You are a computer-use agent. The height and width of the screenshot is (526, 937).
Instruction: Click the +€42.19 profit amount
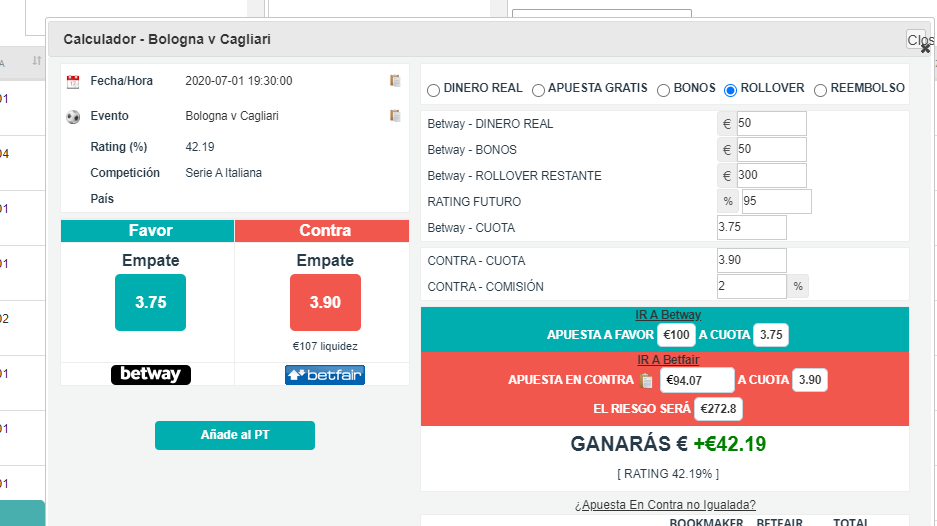click(x=729, y=444)
